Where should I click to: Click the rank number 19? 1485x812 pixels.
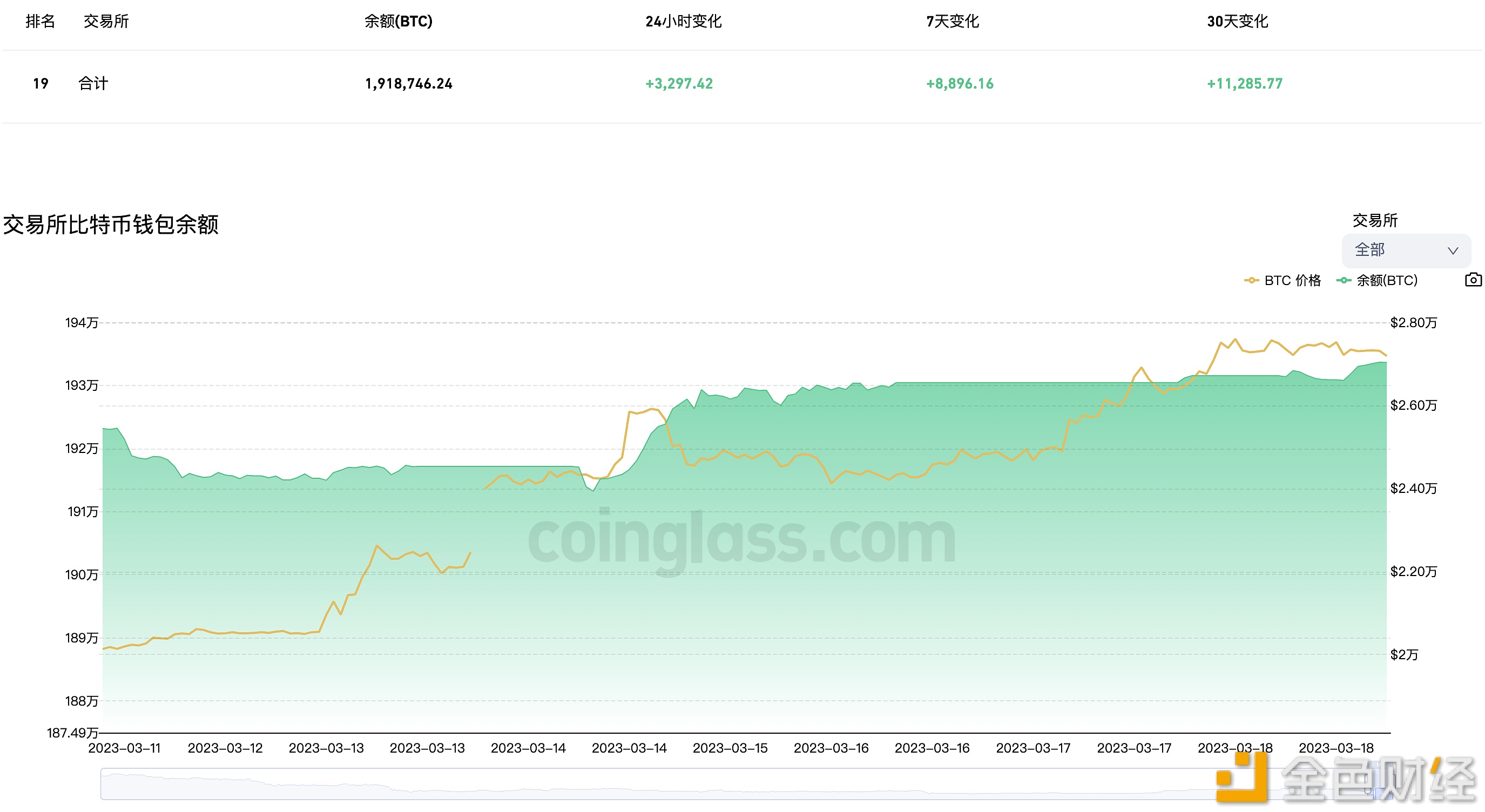point(40,84)
